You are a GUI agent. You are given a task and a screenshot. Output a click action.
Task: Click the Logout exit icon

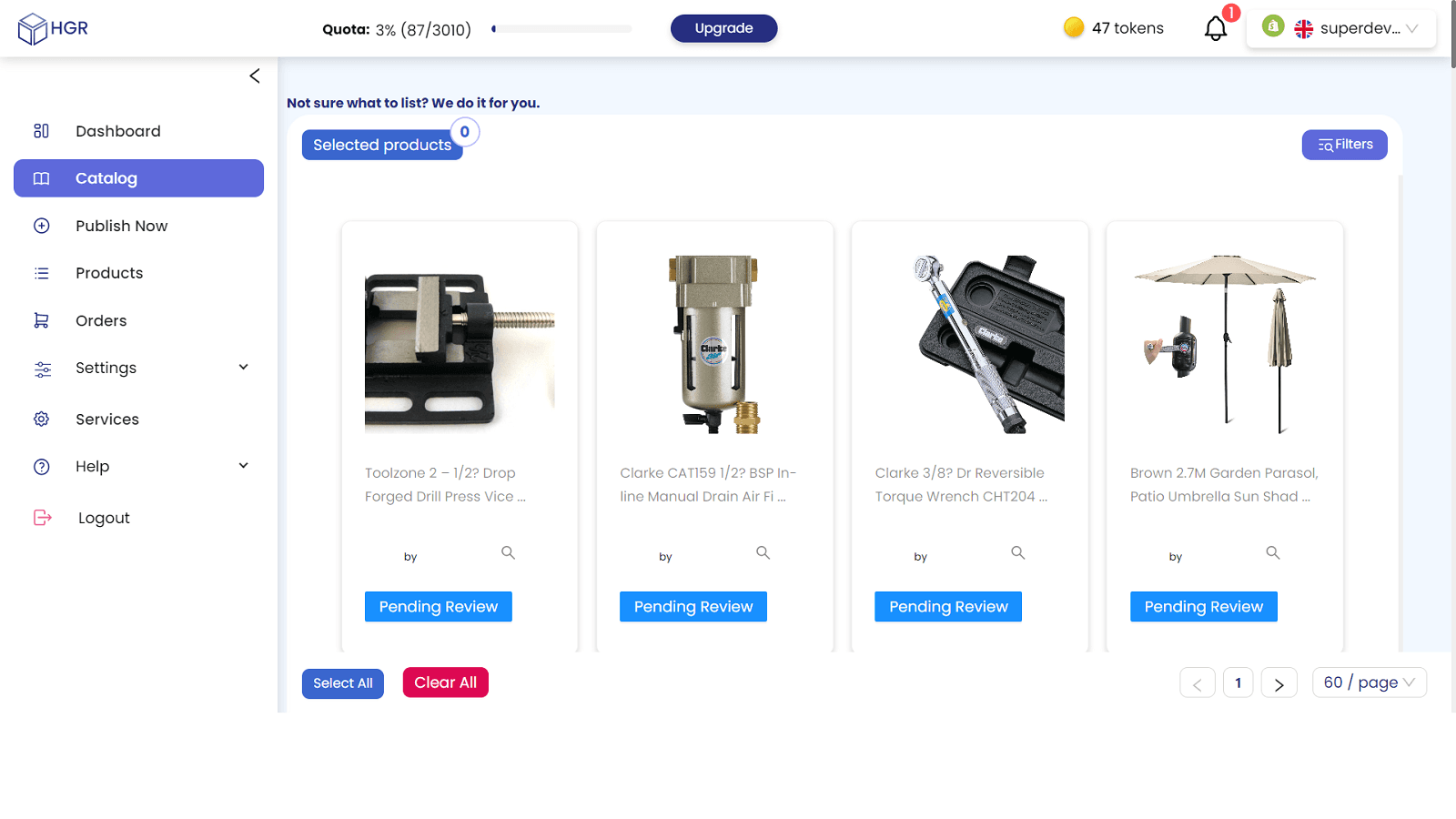click(41, 517)
